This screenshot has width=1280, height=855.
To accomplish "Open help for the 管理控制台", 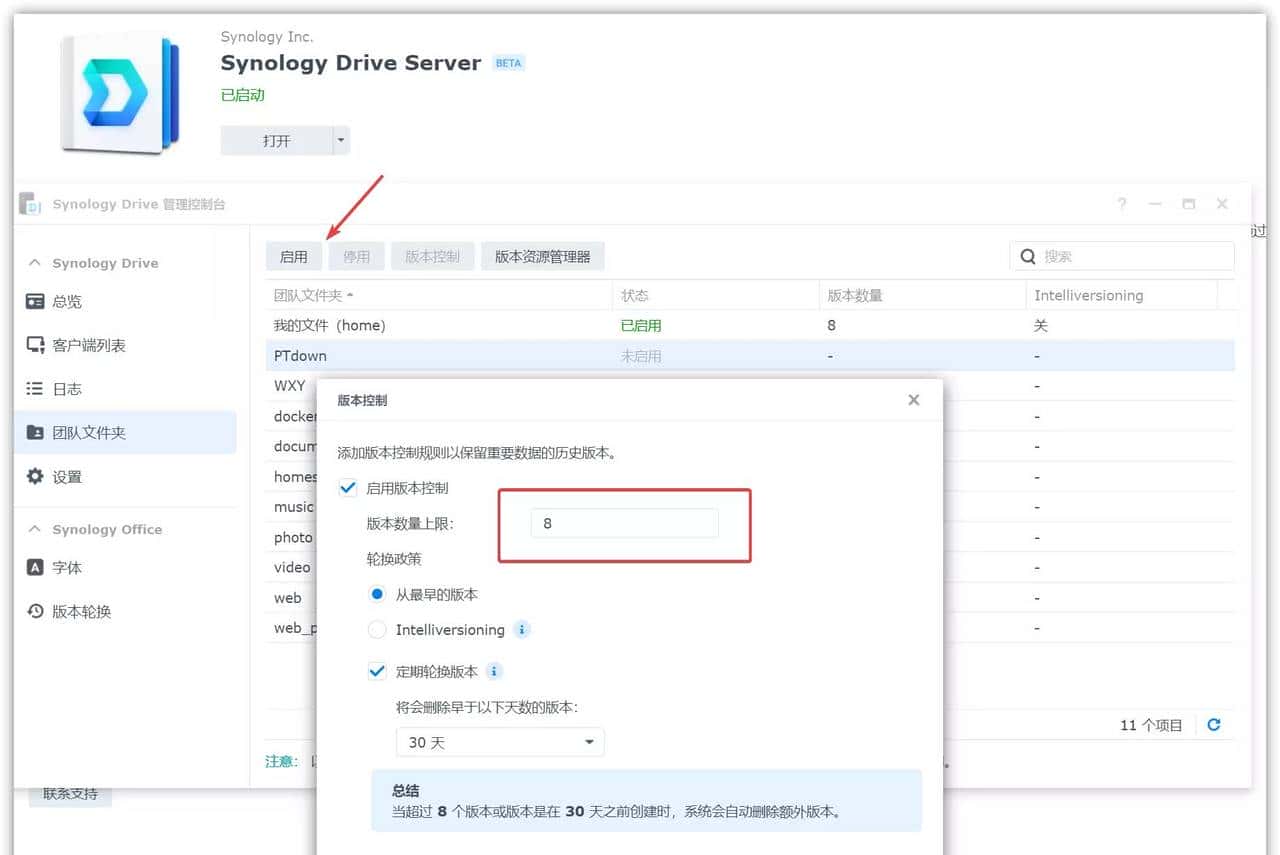I will [1121, 204].
